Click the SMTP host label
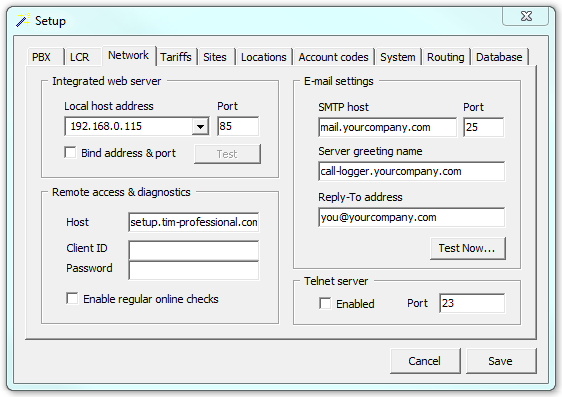 [x=343, y=107]
